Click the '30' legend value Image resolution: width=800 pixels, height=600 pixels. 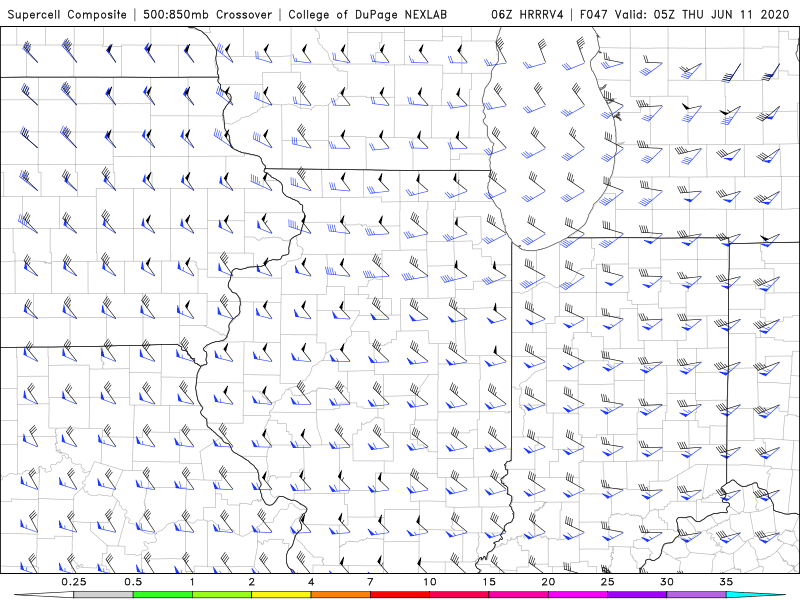[x=667, y=582]
